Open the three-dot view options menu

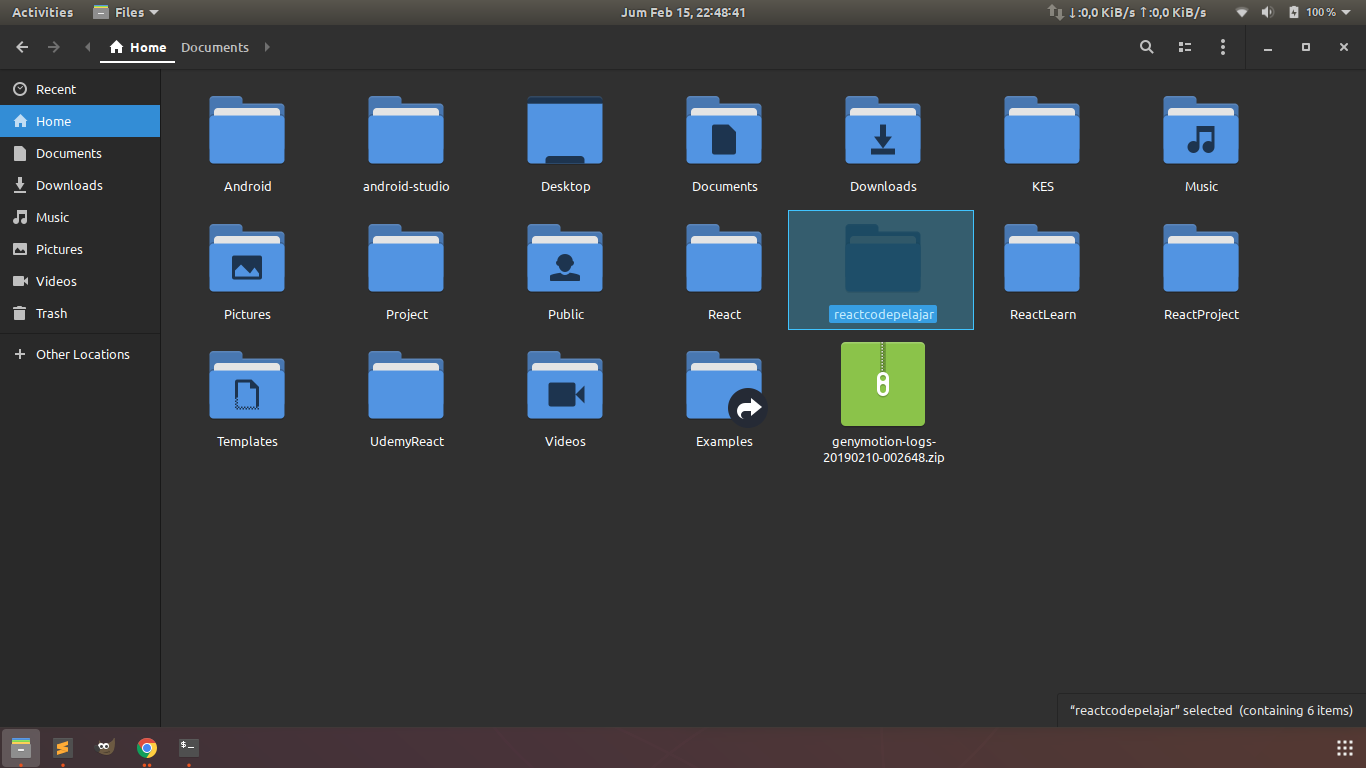pos(1223,47)
